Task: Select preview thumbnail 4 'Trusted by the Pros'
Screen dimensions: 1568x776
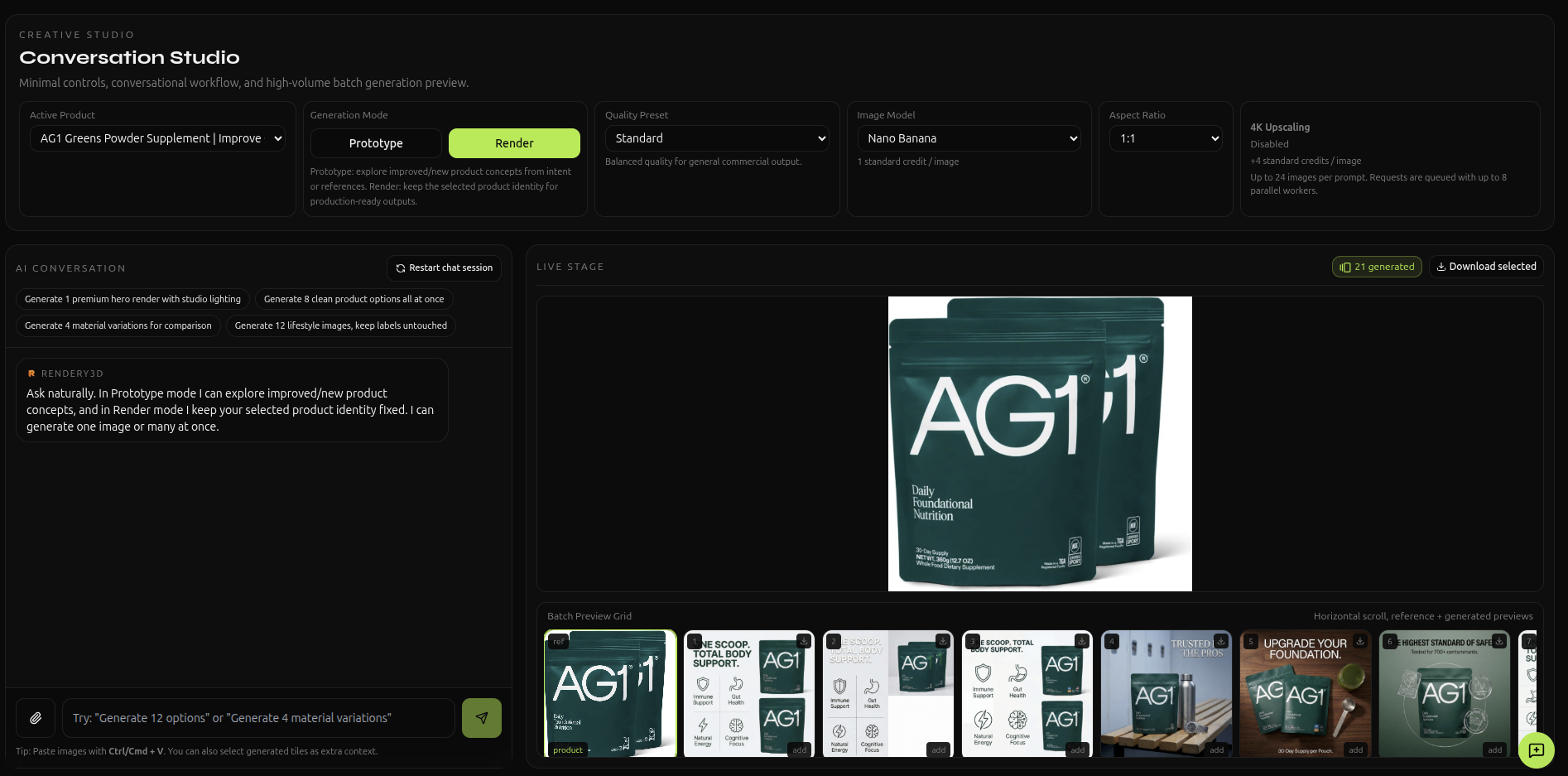Action: click(x=1166, y=694)
